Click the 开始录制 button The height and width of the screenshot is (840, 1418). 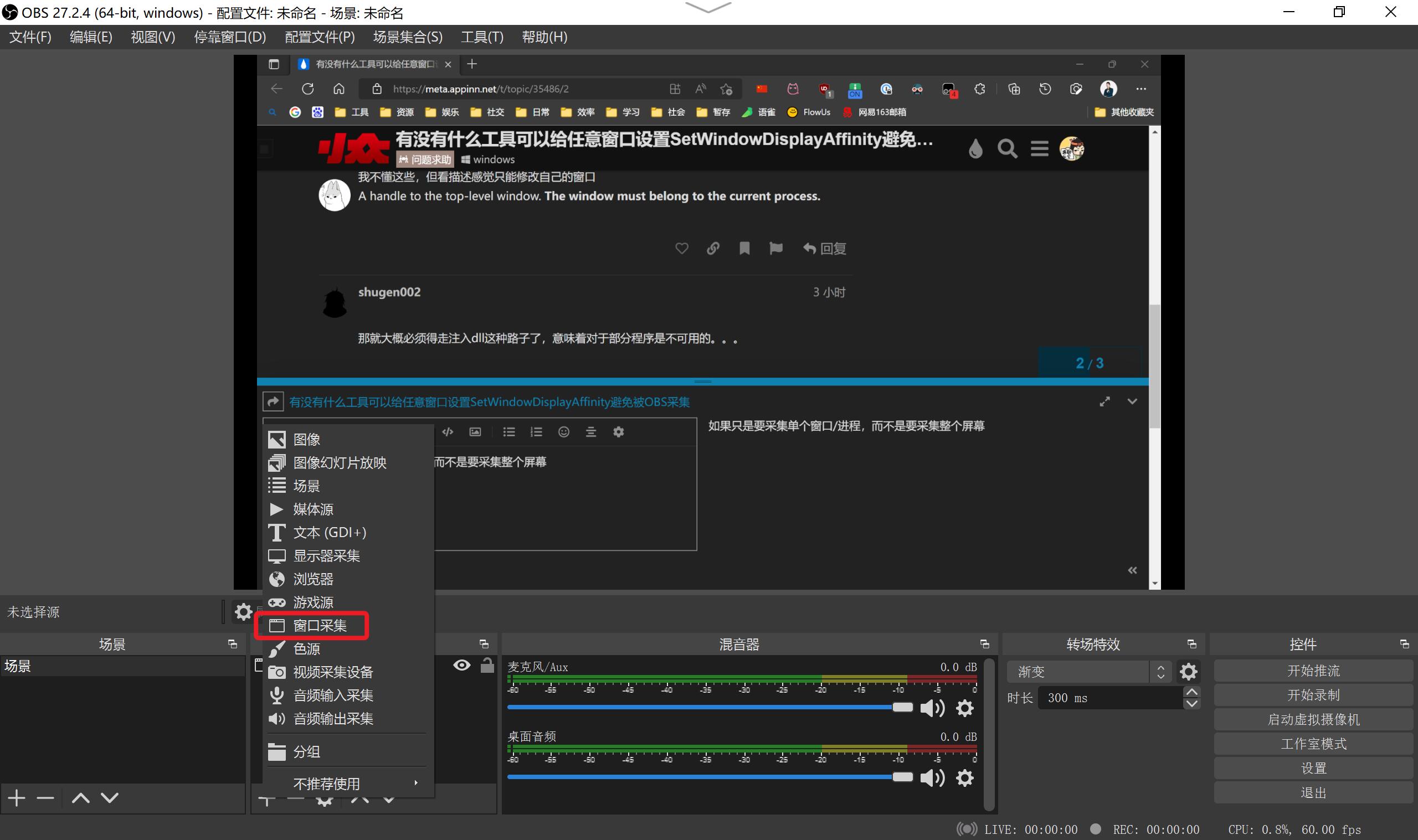(x=1313, y=695)
